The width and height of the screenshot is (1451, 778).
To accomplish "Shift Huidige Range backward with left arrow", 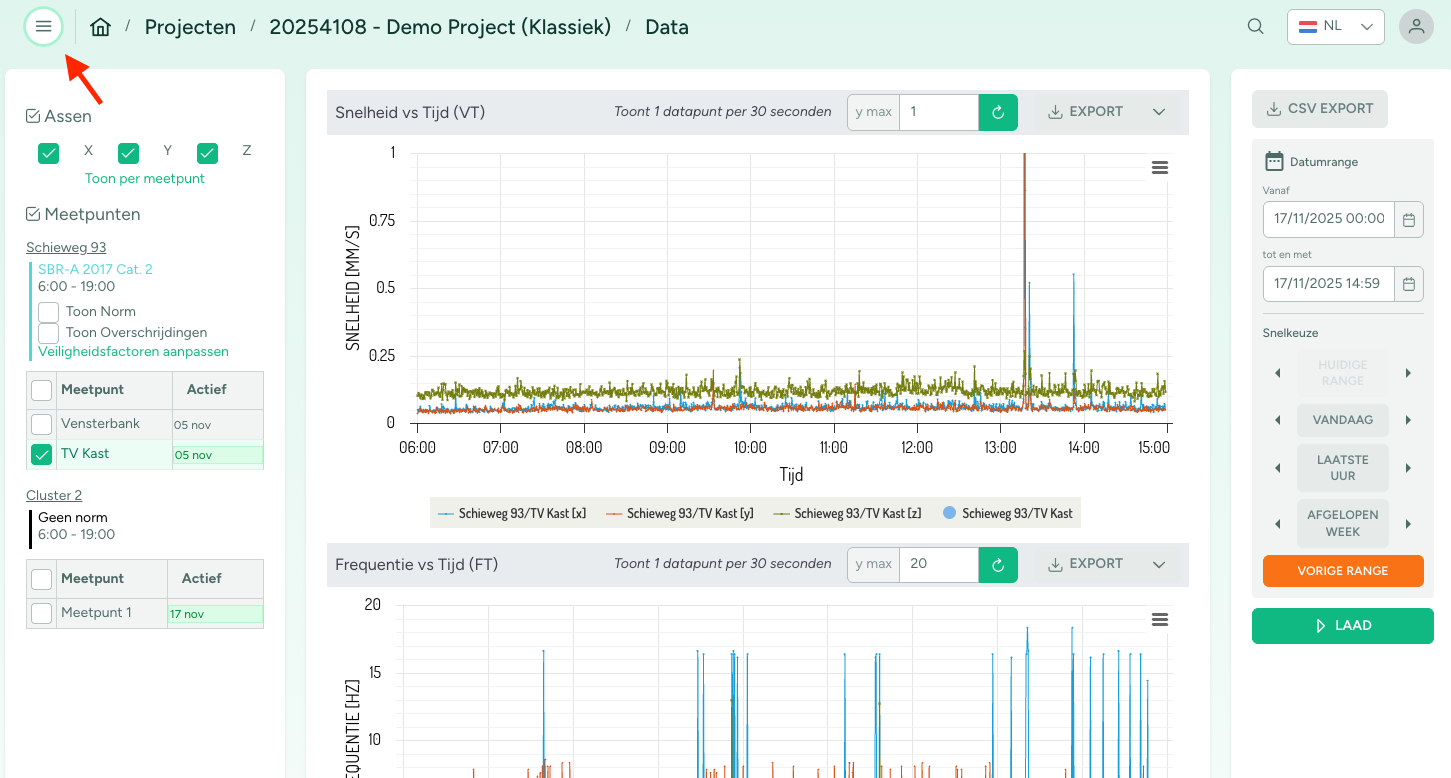I will [x=1277, y=373].
